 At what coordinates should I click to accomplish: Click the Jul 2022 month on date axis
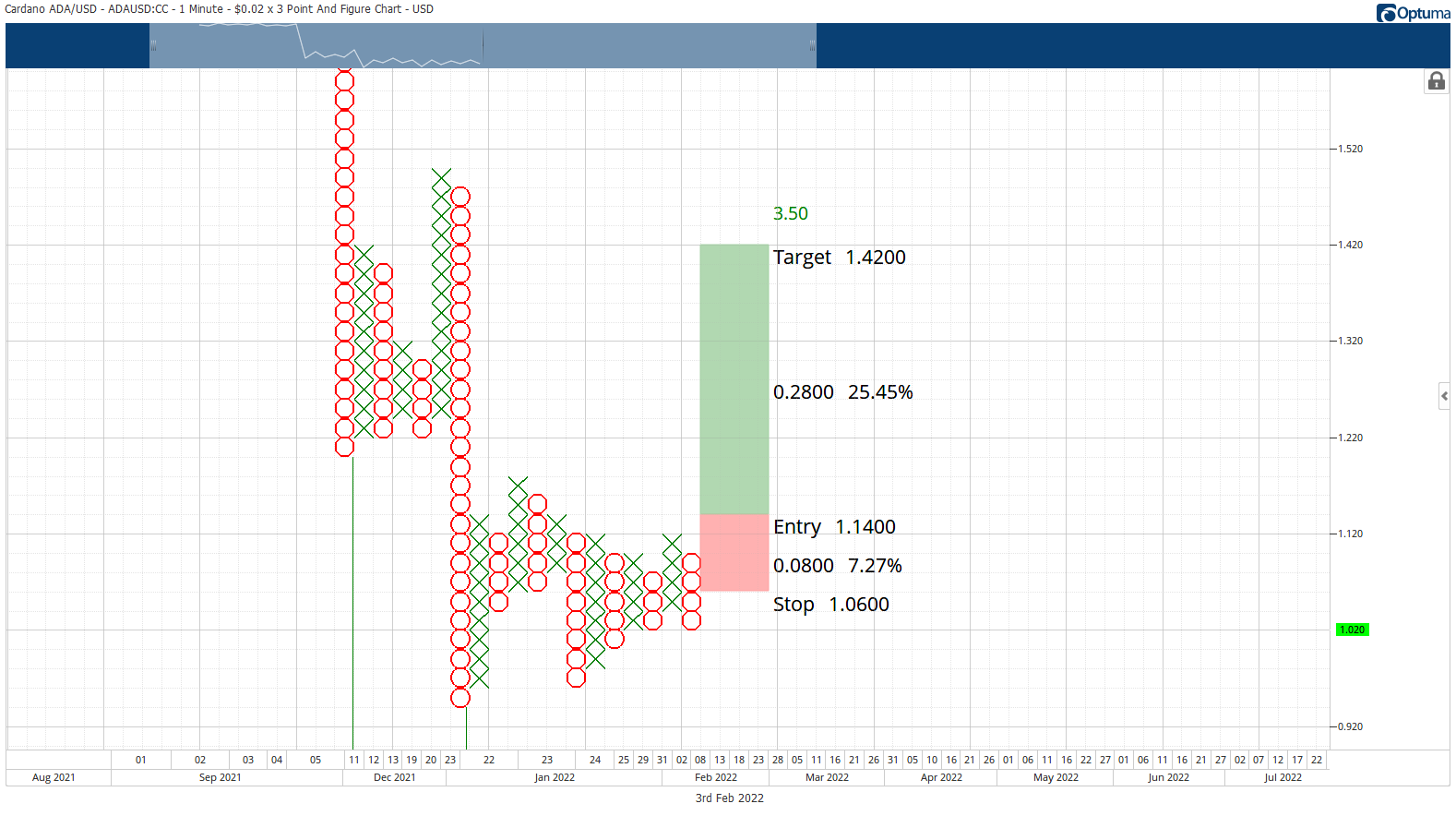[1283, 777]
